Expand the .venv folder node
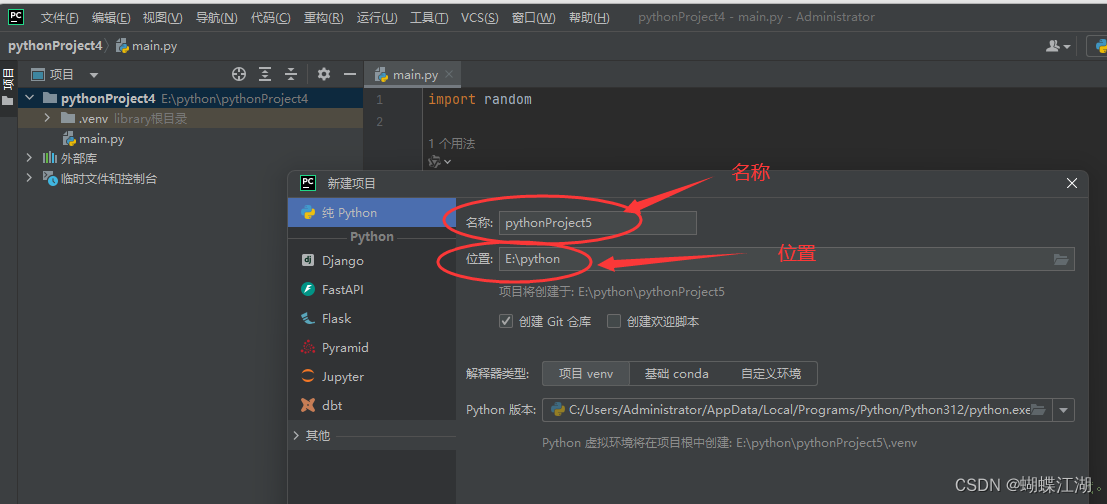 point(47,118)
